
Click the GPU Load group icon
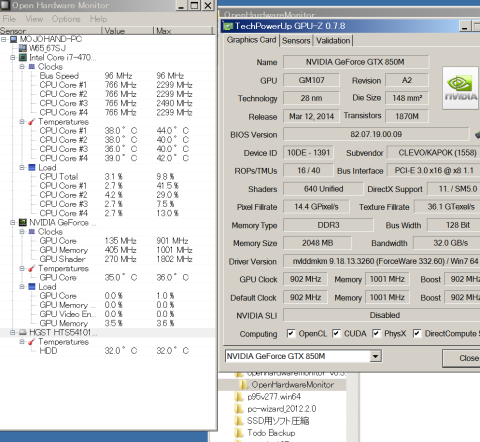click(x=32, y=287)
